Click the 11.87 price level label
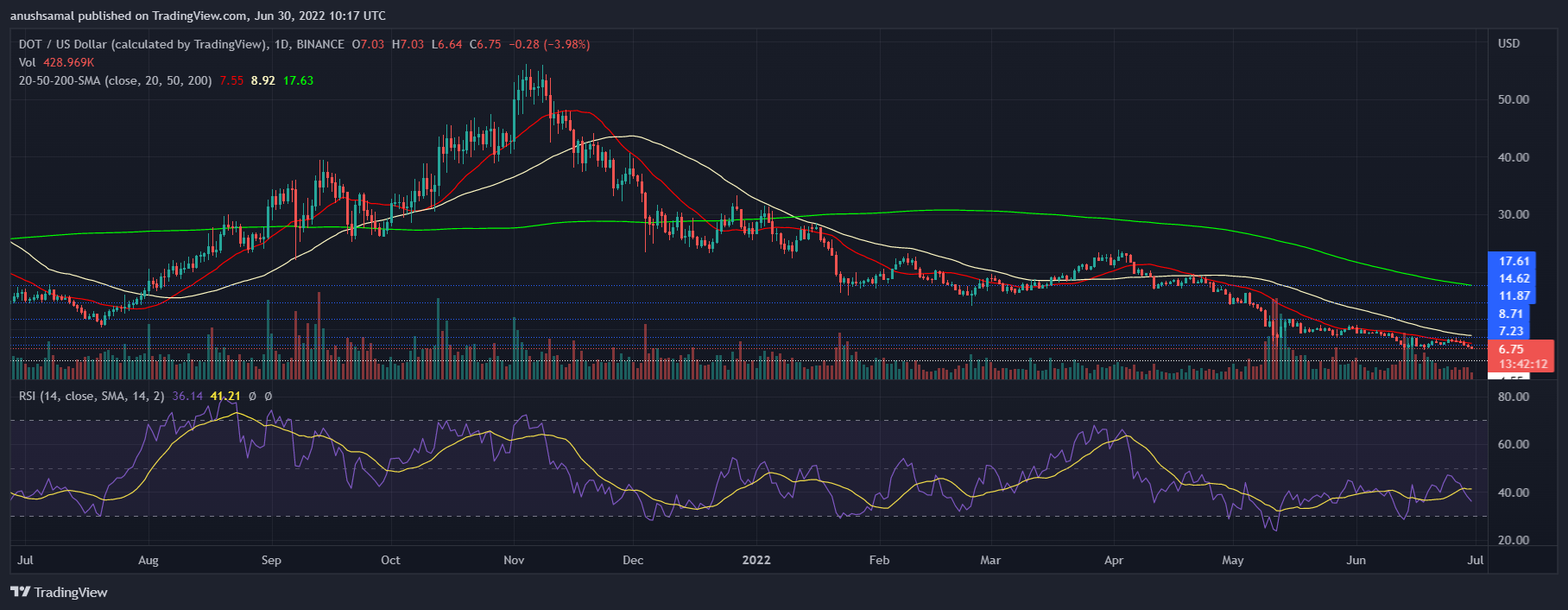The image size is (1568, 610). [x=1514, y=295]
